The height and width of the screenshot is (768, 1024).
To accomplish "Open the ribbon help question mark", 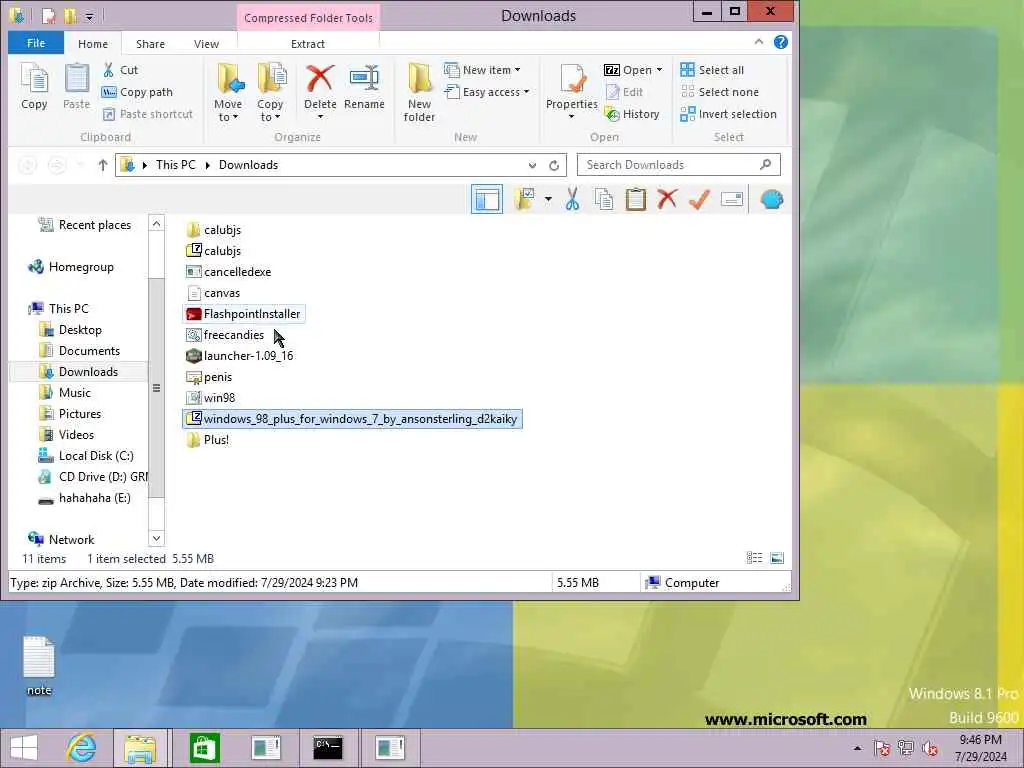I will pyautogui.click(x=780, y=42).
